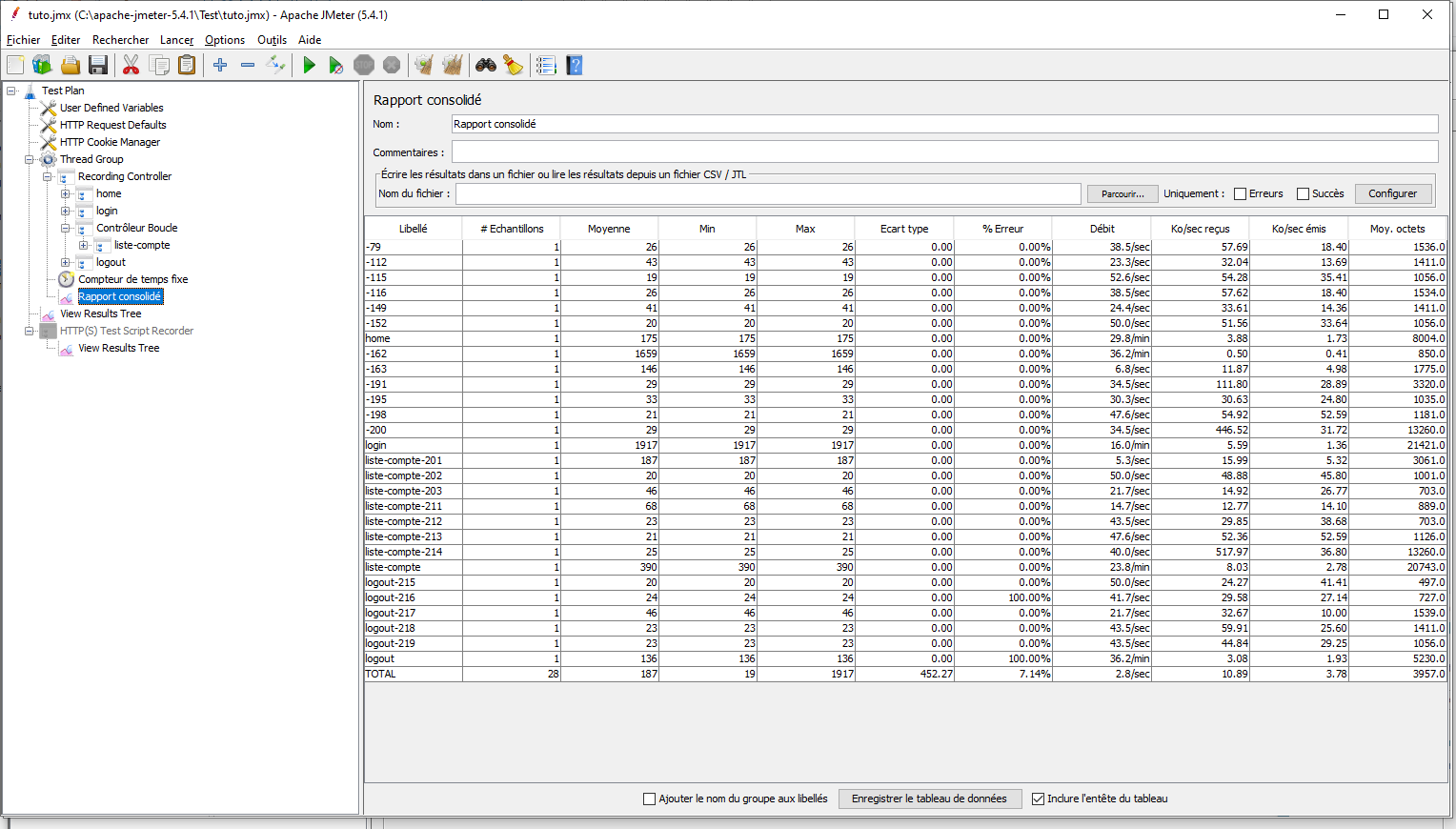The height and width of the screenshot is (829, 1456).
Task: Open the Outils menu
Action: click(x=272, y=40)
